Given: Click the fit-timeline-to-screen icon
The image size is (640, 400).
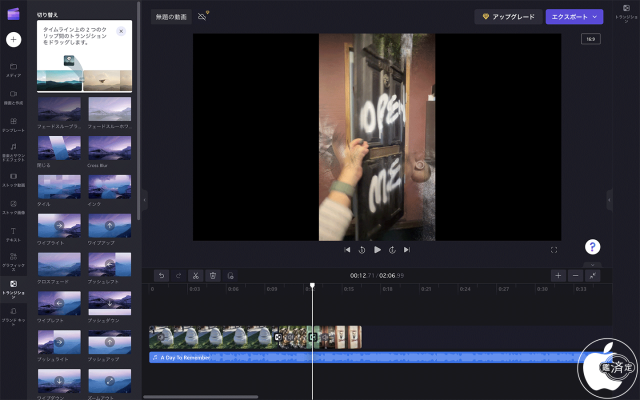Looking at the screenshot, I should click(x=593, y=275).
